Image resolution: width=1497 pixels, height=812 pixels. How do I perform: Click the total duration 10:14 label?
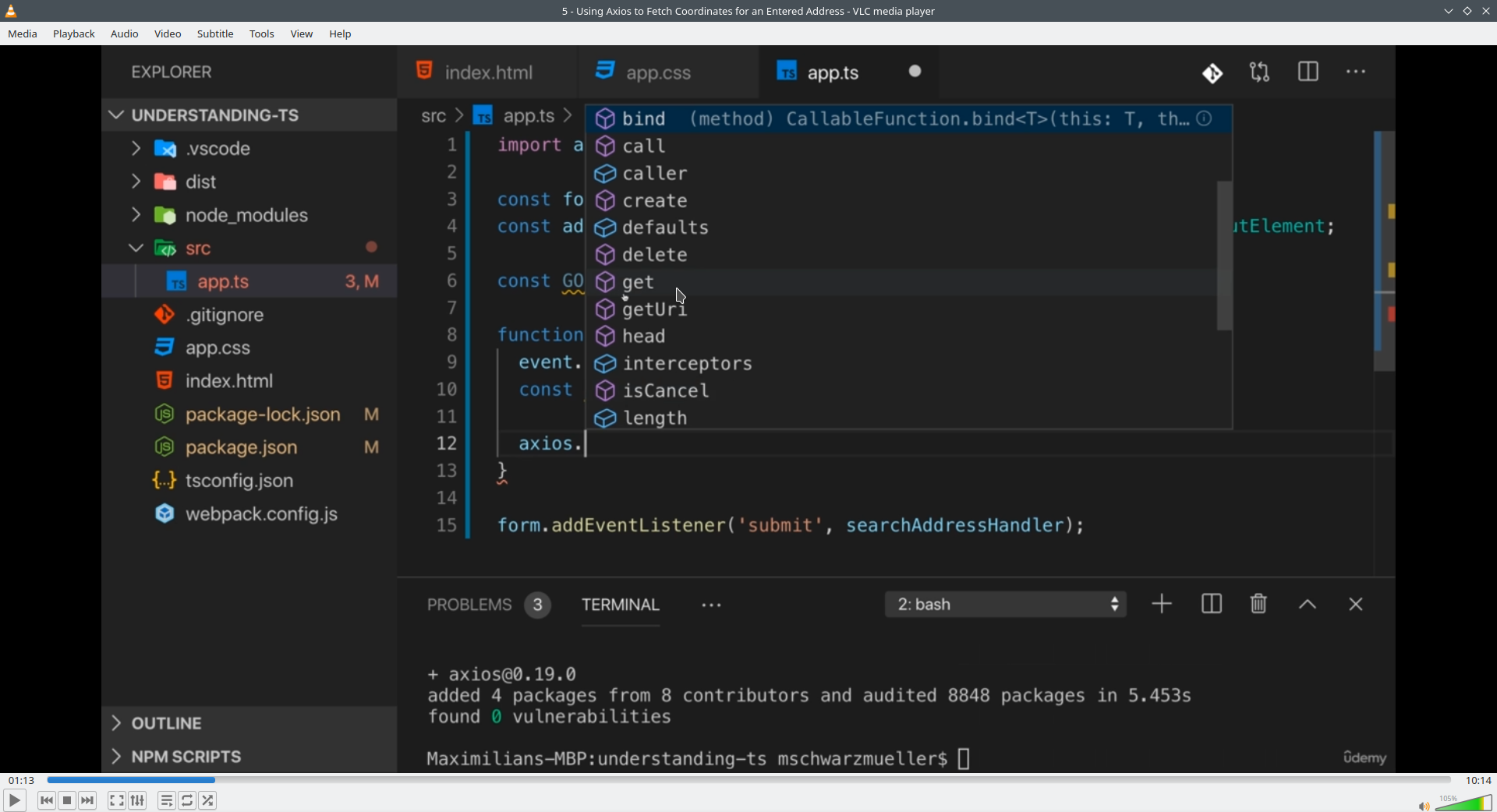point(1478,780)
